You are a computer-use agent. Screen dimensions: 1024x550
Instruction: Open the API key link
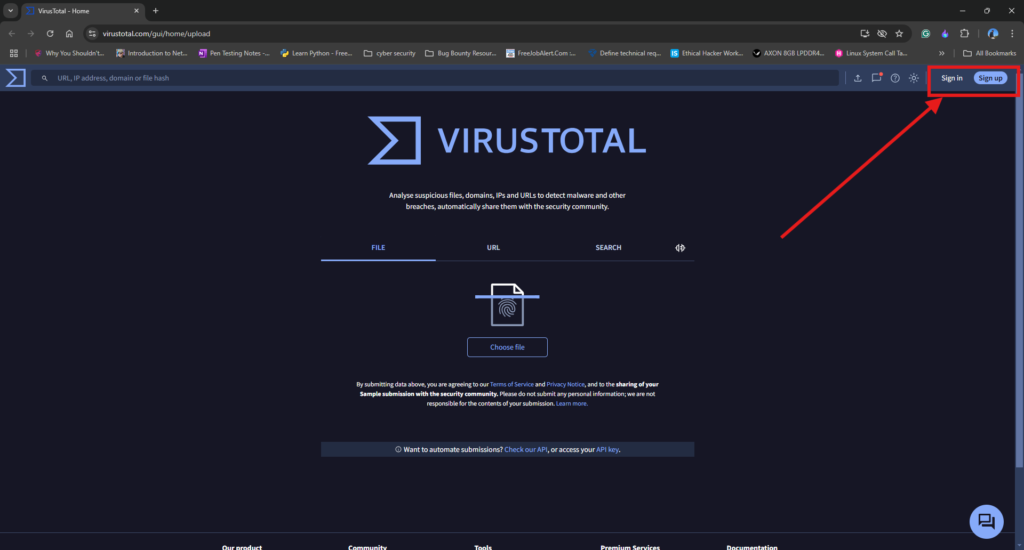click(607, 449)
